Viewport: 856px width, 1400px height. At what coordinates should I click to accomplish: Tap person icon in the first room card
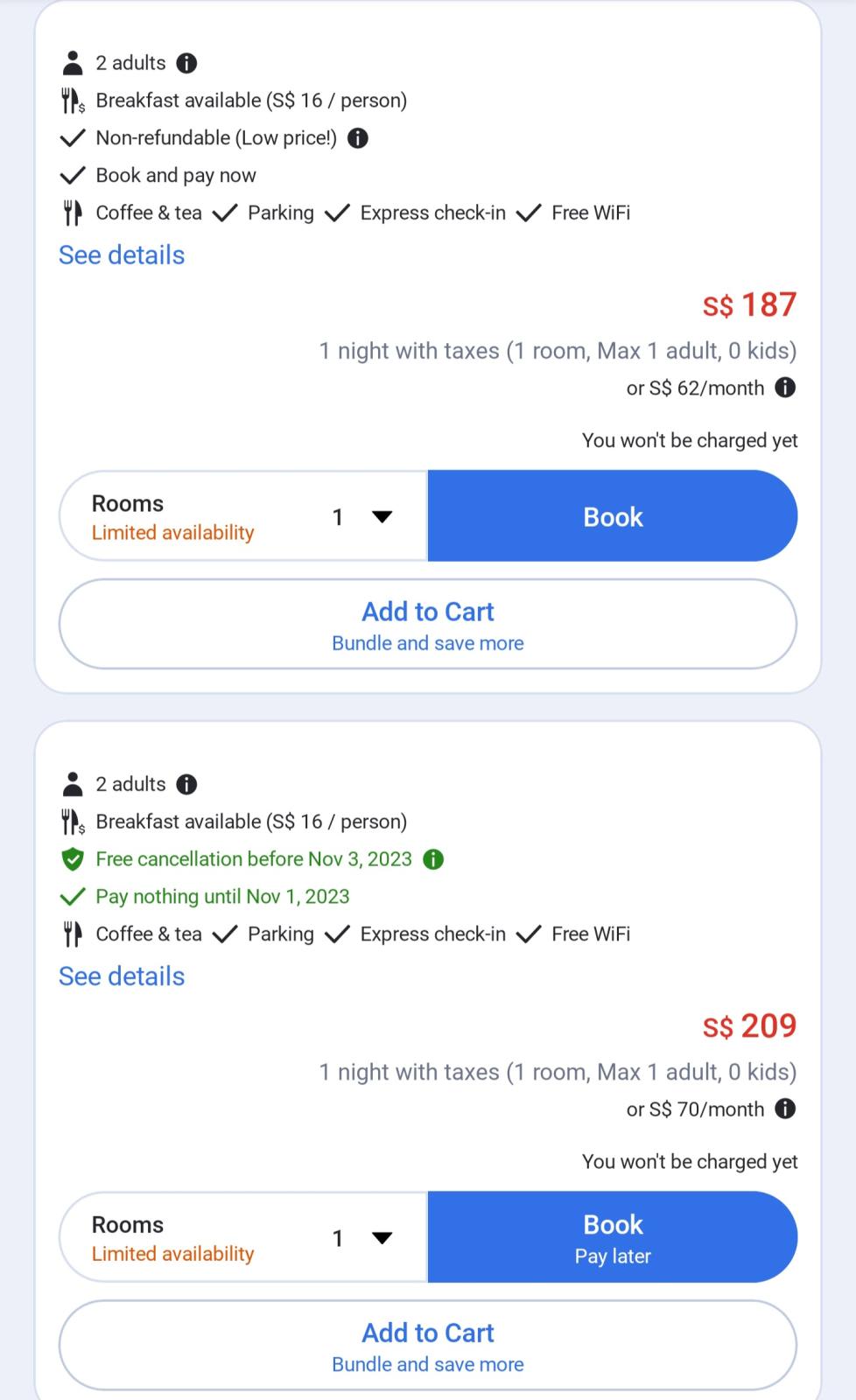(73, 63)
